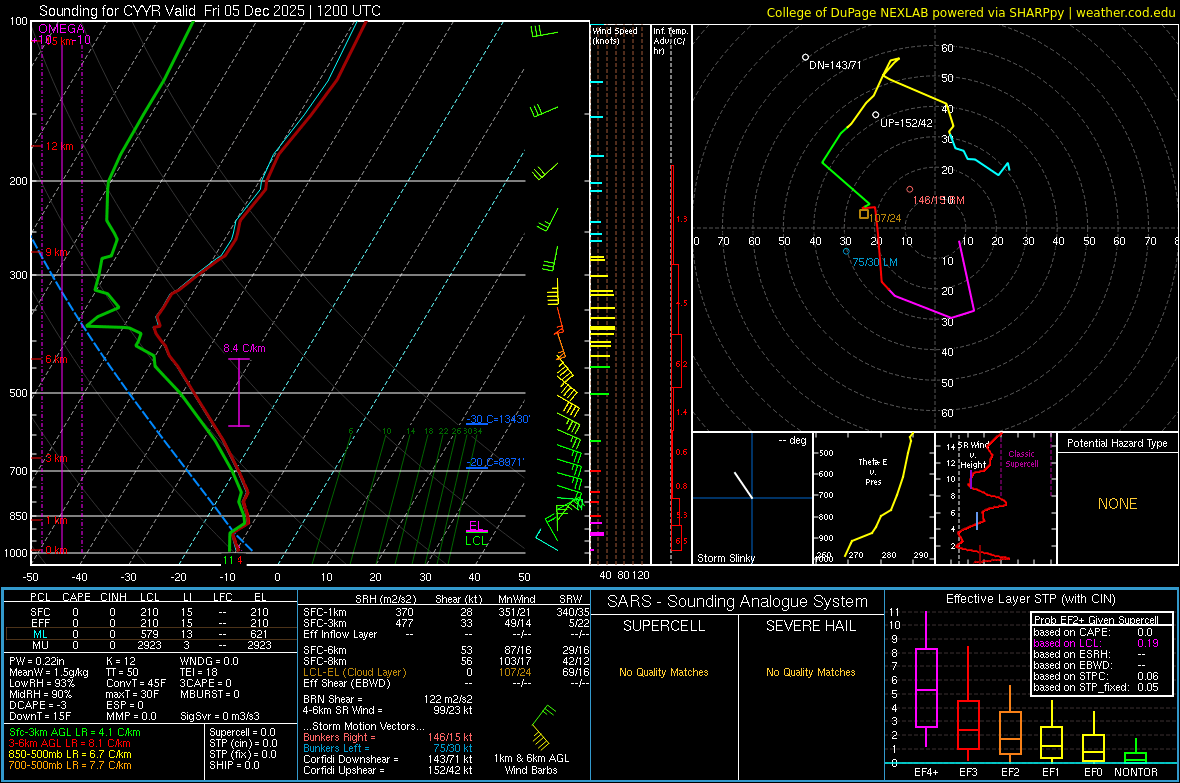Click the Storm Slinky panel label
The image size is (1180, 783).
pos(725,558)
